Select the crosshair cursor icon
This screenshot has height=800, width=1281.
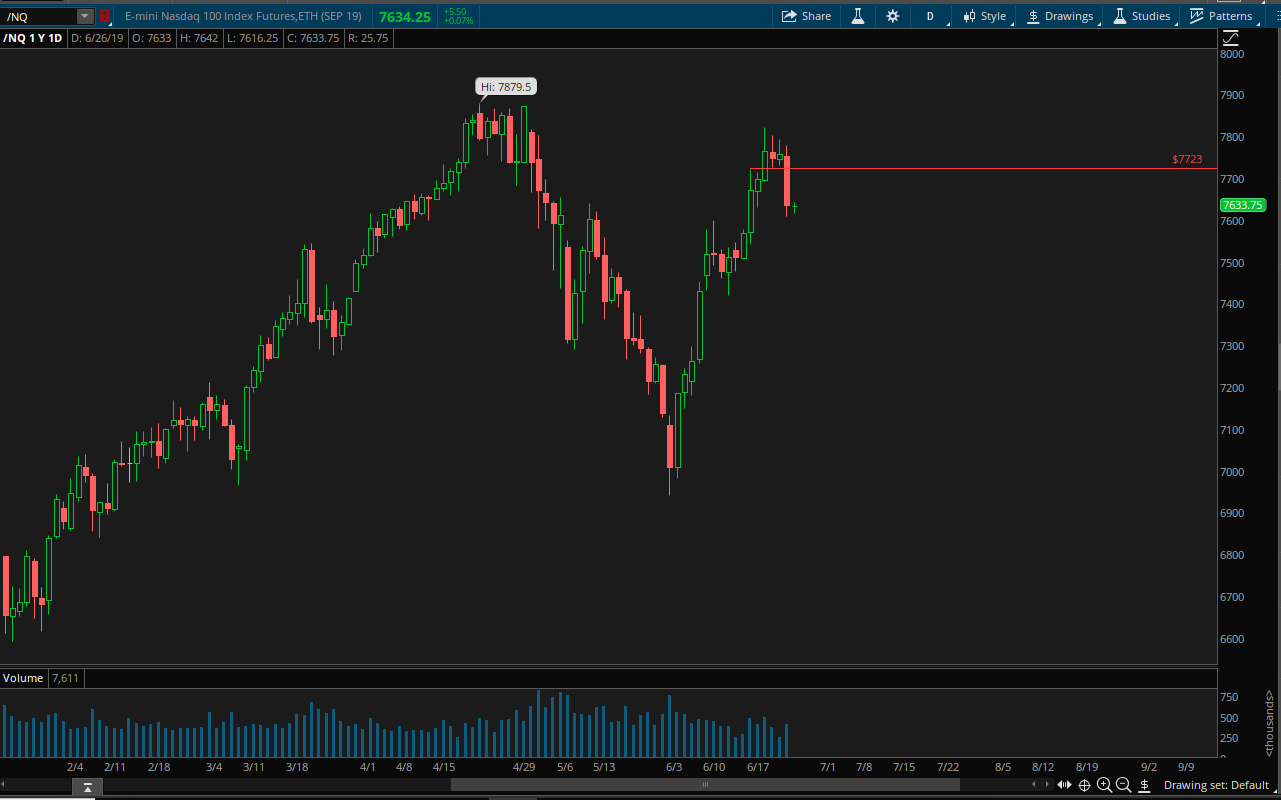point(1084,785)
